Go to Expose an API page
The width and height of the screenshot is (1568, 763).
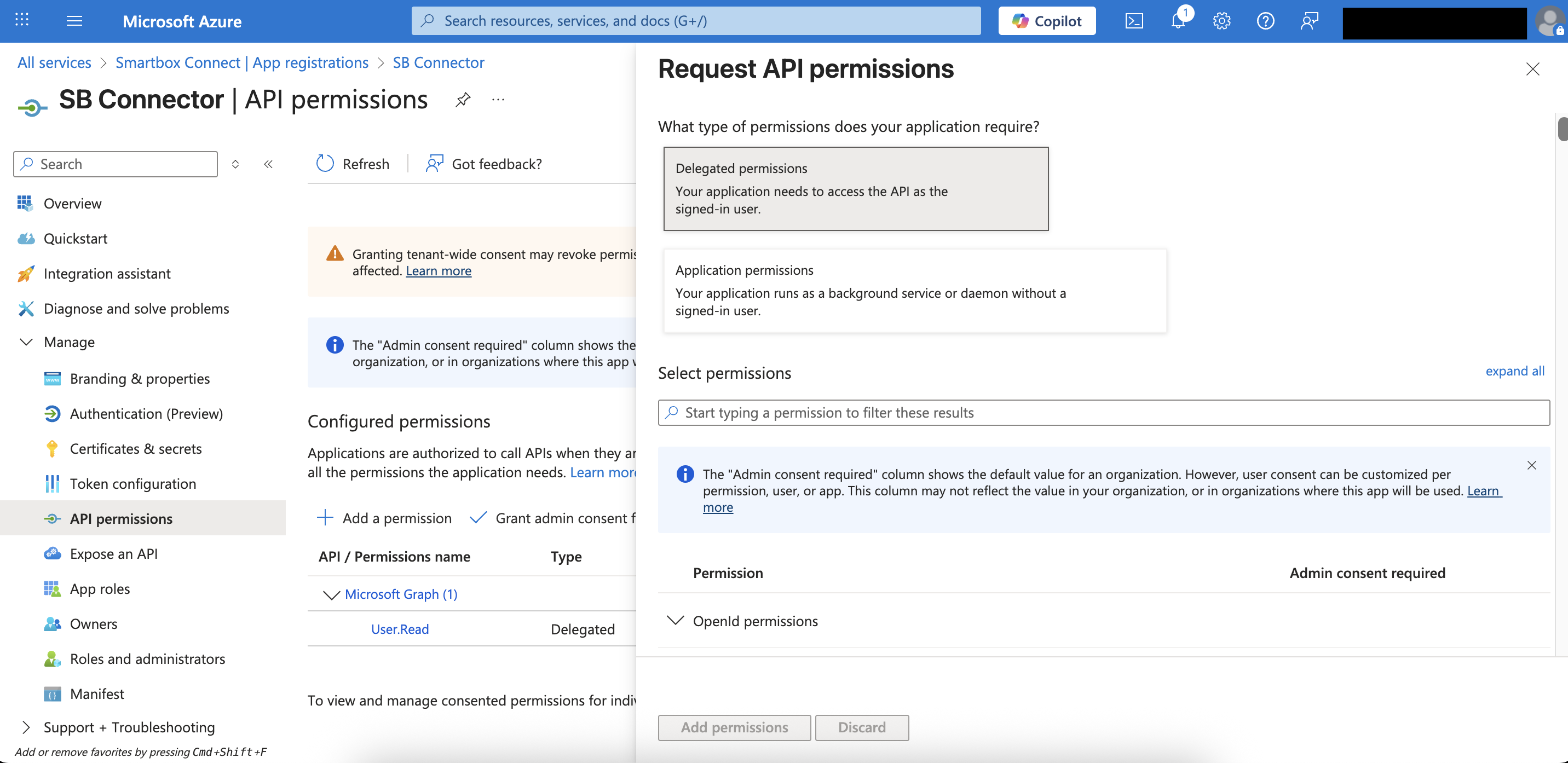point(113,554)
